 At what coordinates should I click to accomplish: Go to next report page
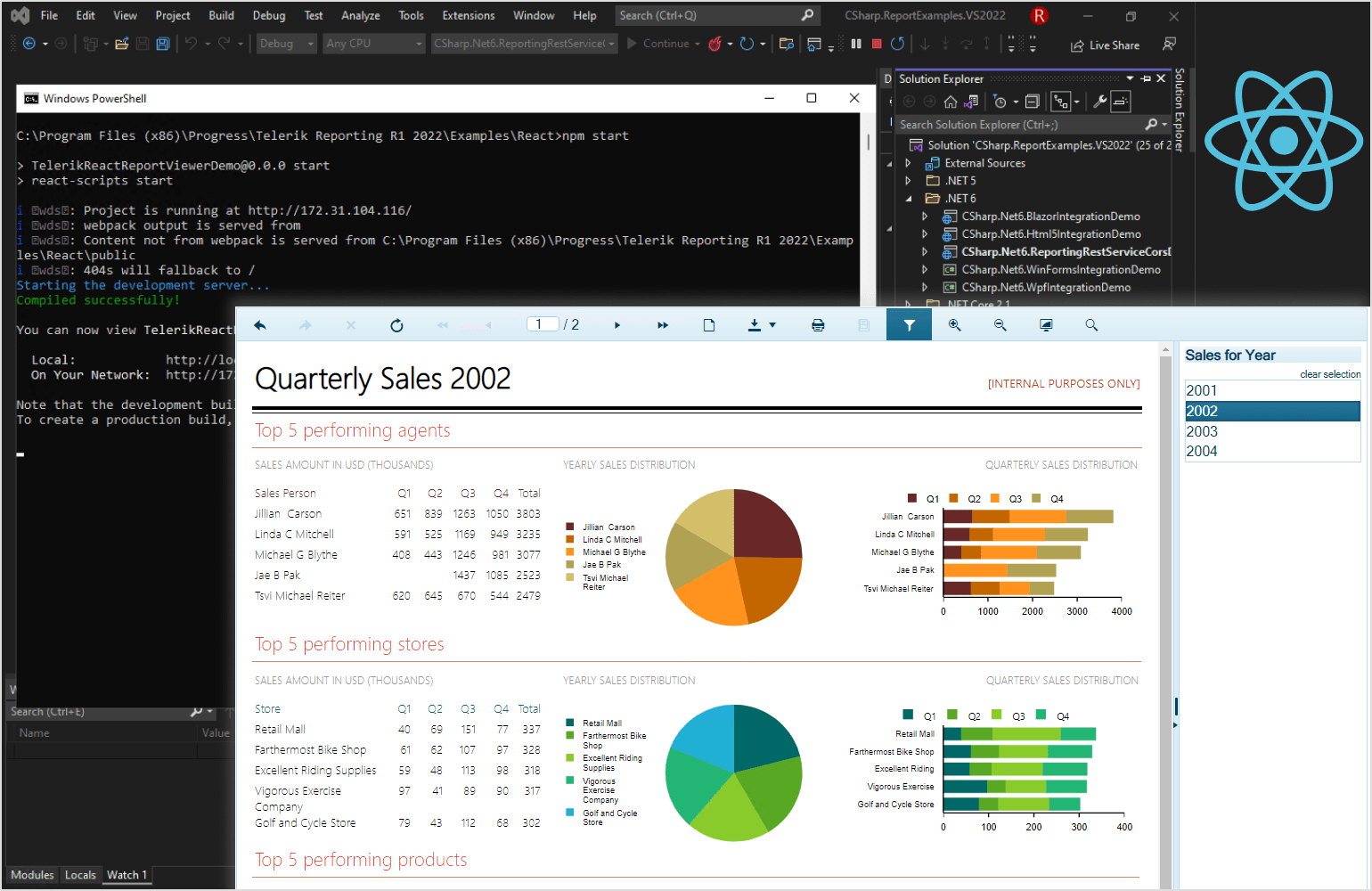[617, 325]
